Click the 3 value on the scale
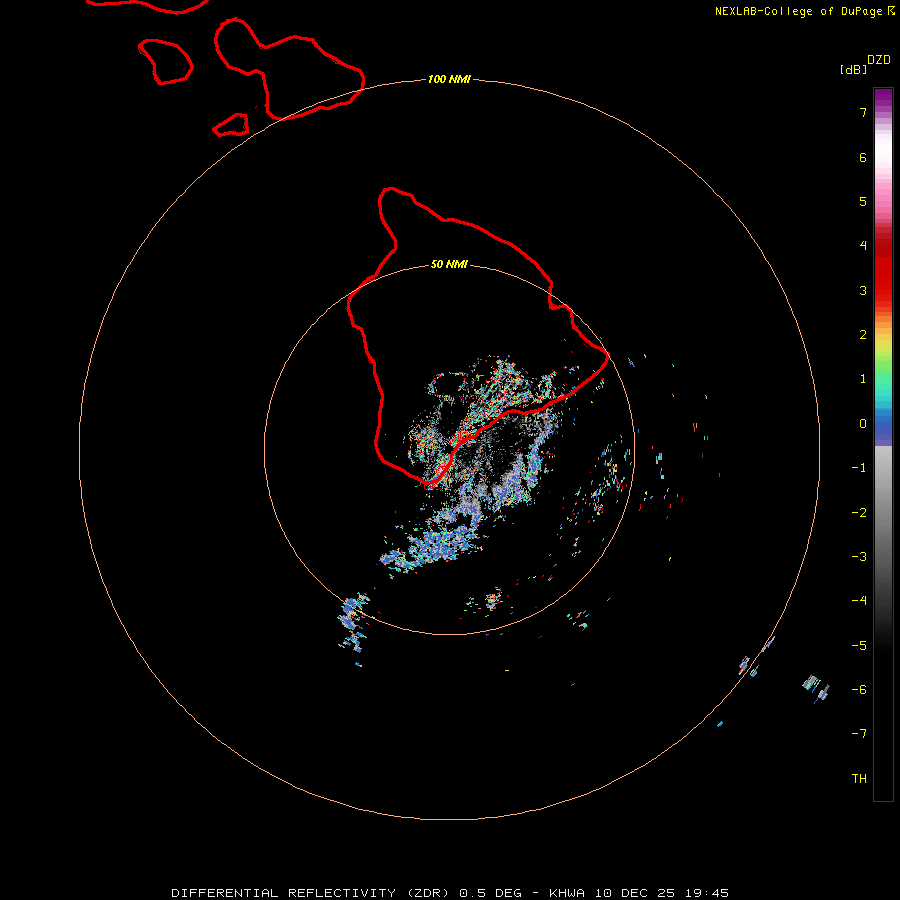This screenshot has width=900, height=900. (x=863, y=290)
